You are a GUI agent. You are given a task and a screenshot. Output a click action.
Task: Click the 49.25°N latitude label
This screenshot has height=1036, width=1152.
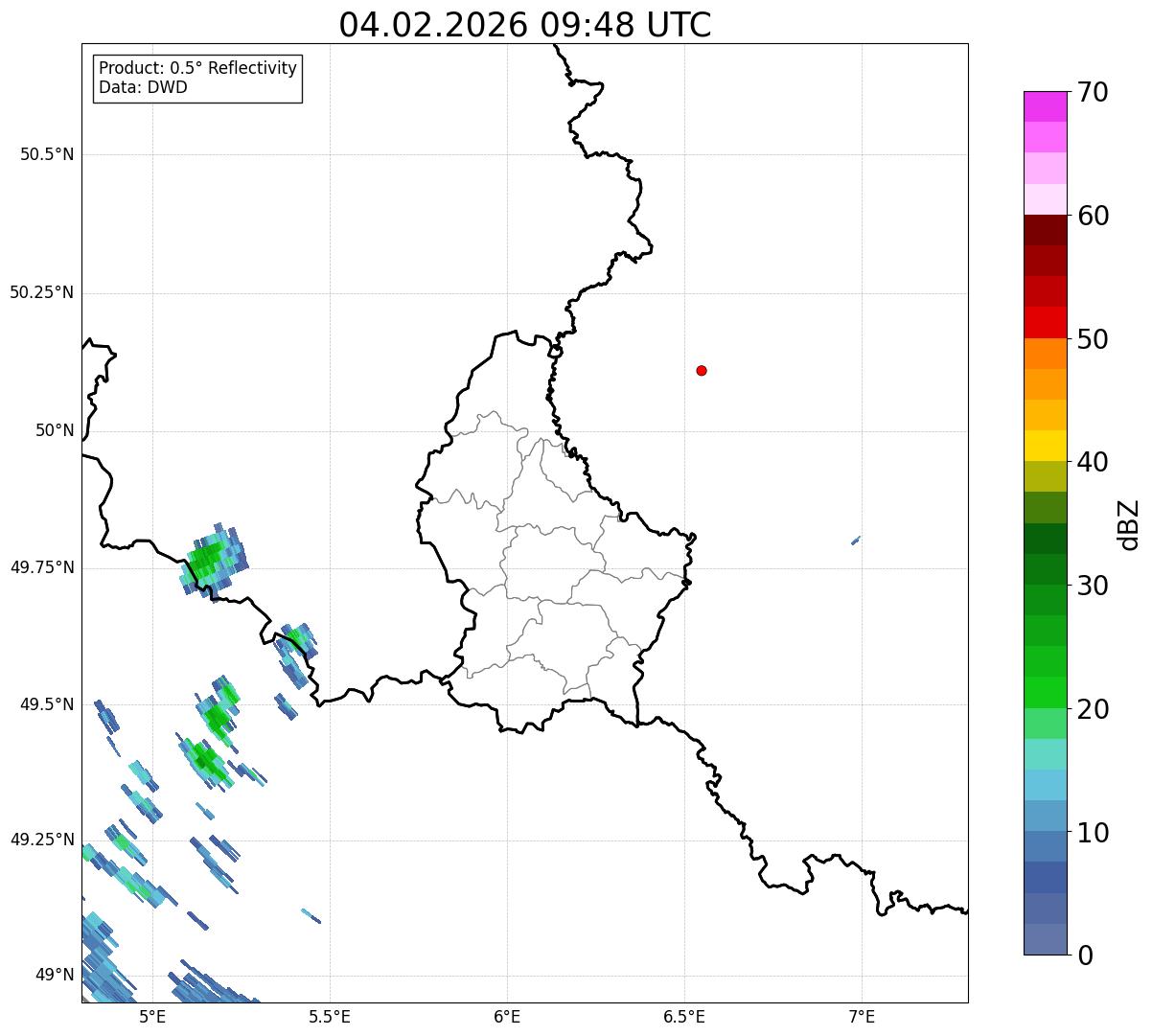tap(42, 840)
